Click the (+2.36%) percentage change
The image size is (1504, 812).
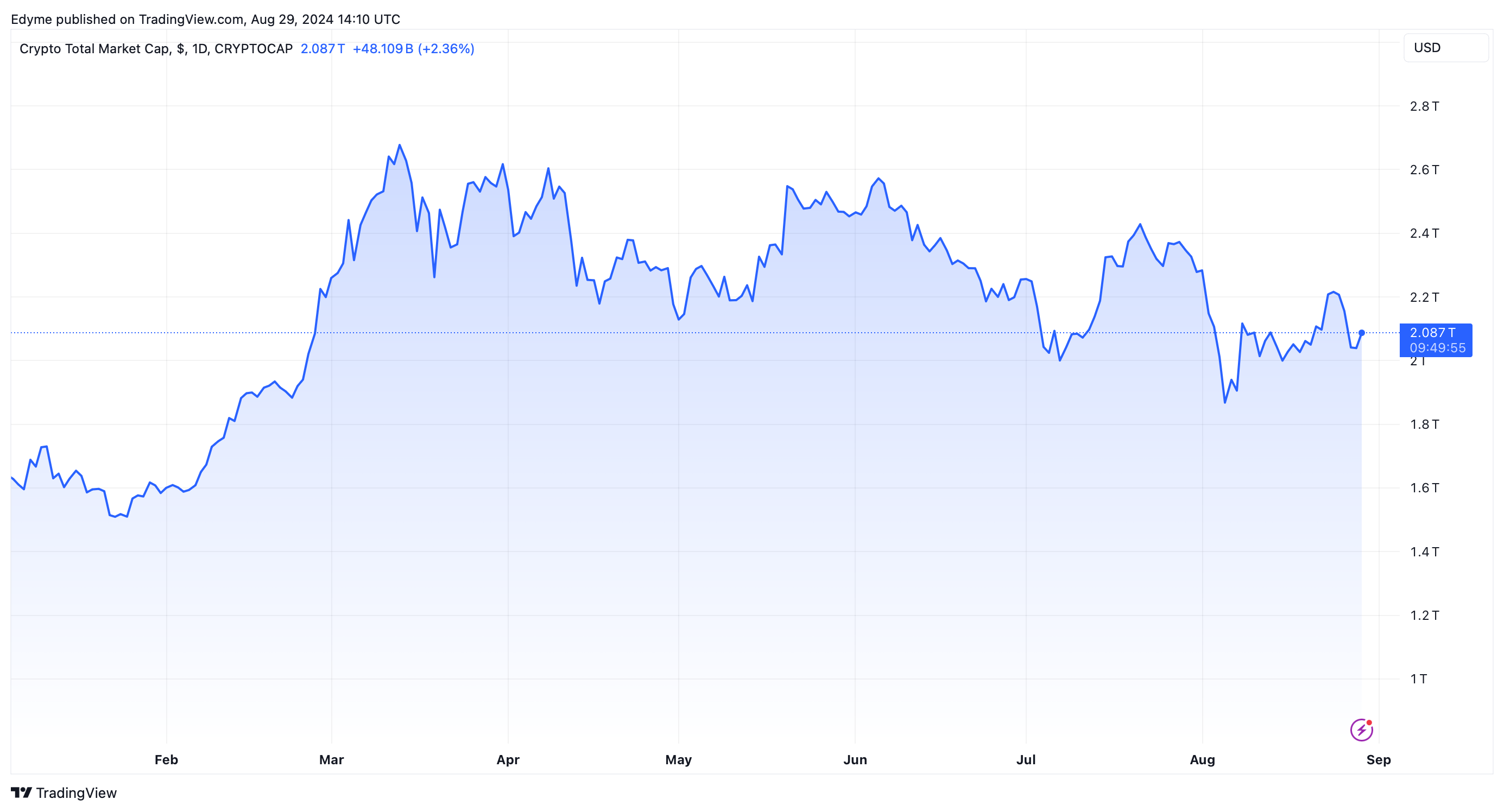tap(446, 48)
